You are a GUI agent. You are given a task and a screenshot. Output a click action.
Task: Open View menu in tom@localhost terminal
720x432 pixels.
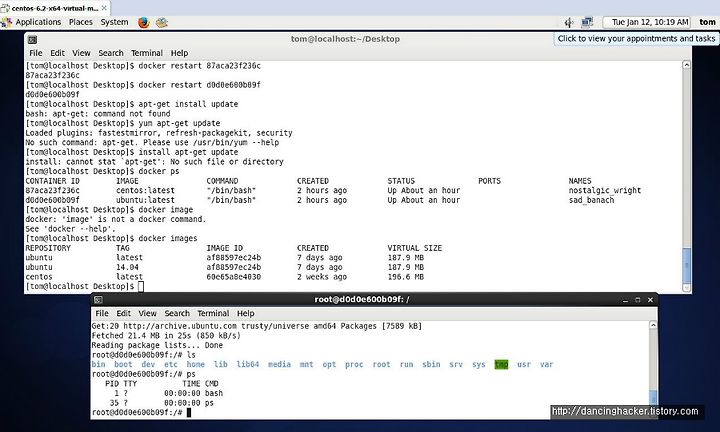(81, 53)
